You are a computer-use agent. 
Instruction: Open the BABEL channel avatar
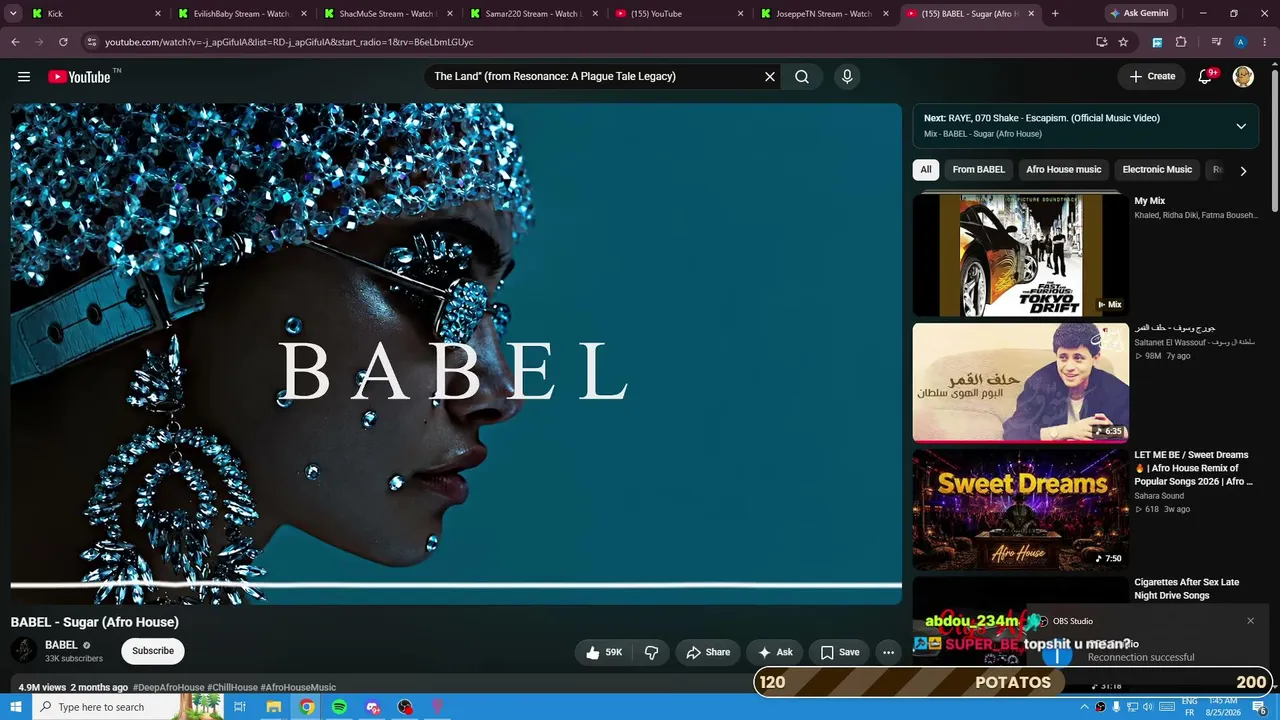tap(24, 651)
